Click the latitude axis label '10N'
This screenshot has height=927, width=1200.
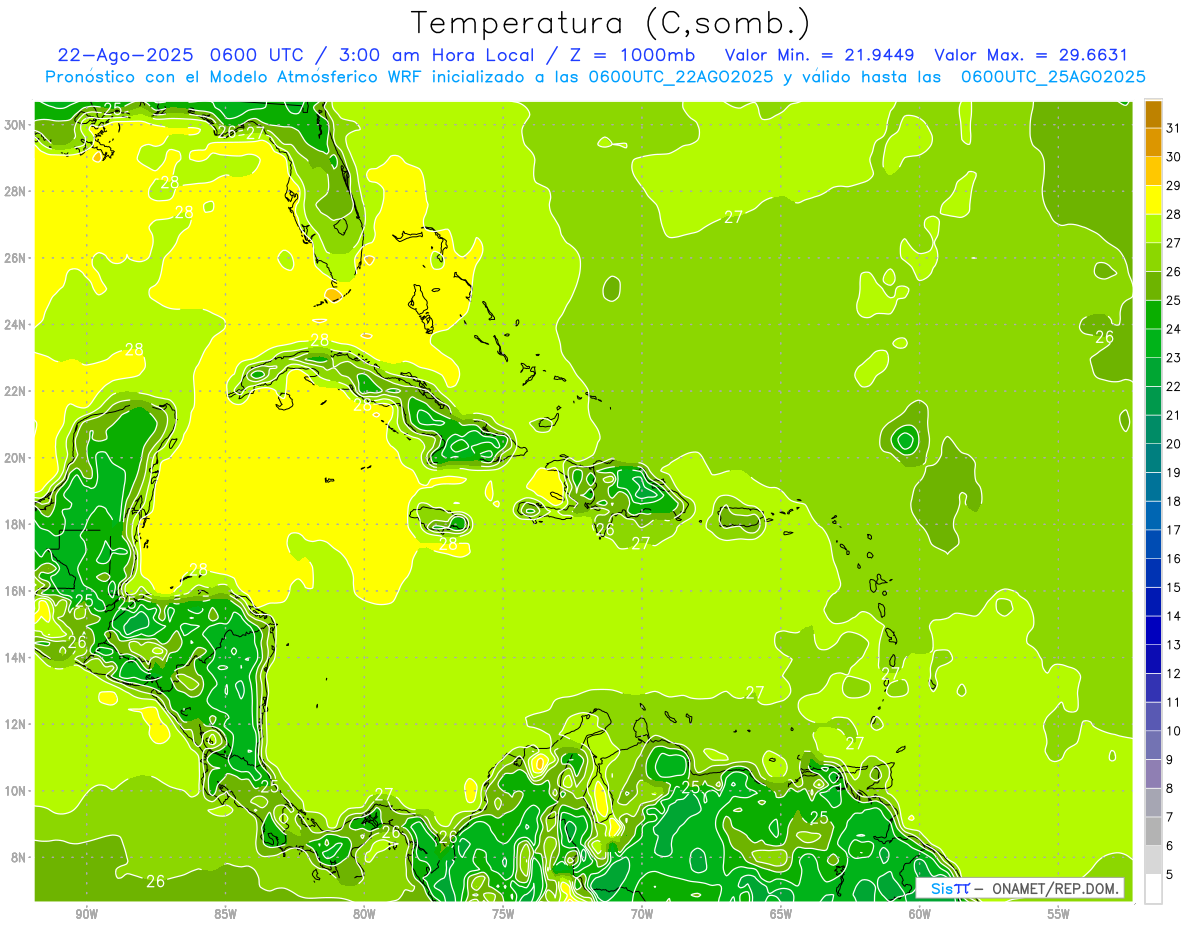point(15,791)
